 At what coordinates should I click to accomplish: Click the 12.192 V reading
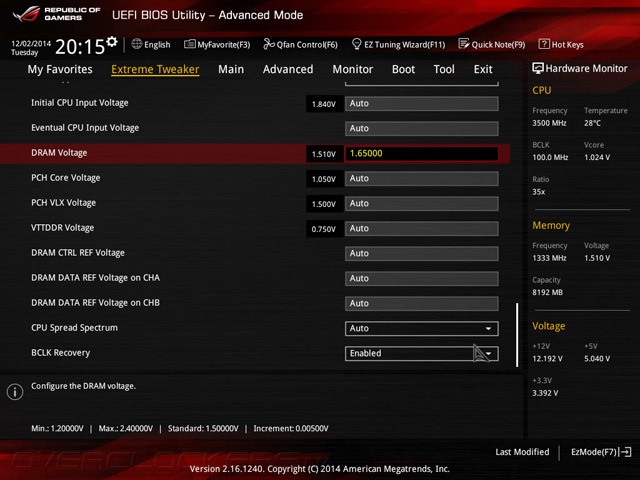pos(547,359)
